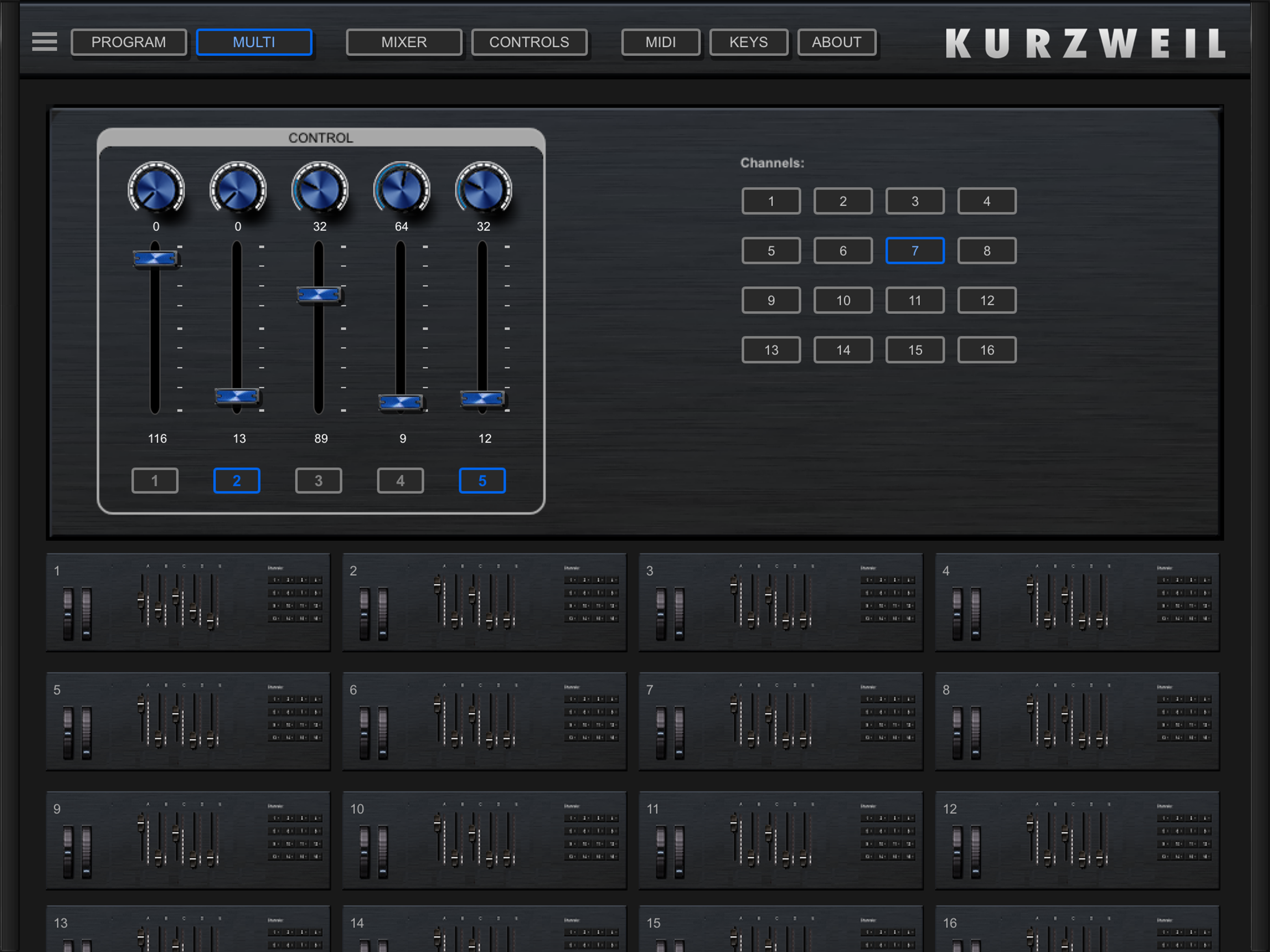
Task: Select channel 10 button
Action: 843,300
